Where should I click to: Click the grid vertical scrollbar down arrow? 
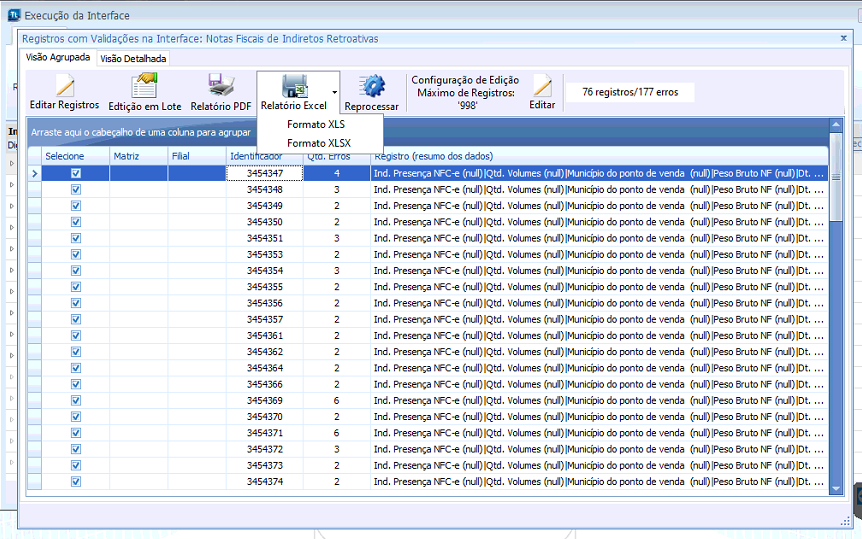(836, 487)
